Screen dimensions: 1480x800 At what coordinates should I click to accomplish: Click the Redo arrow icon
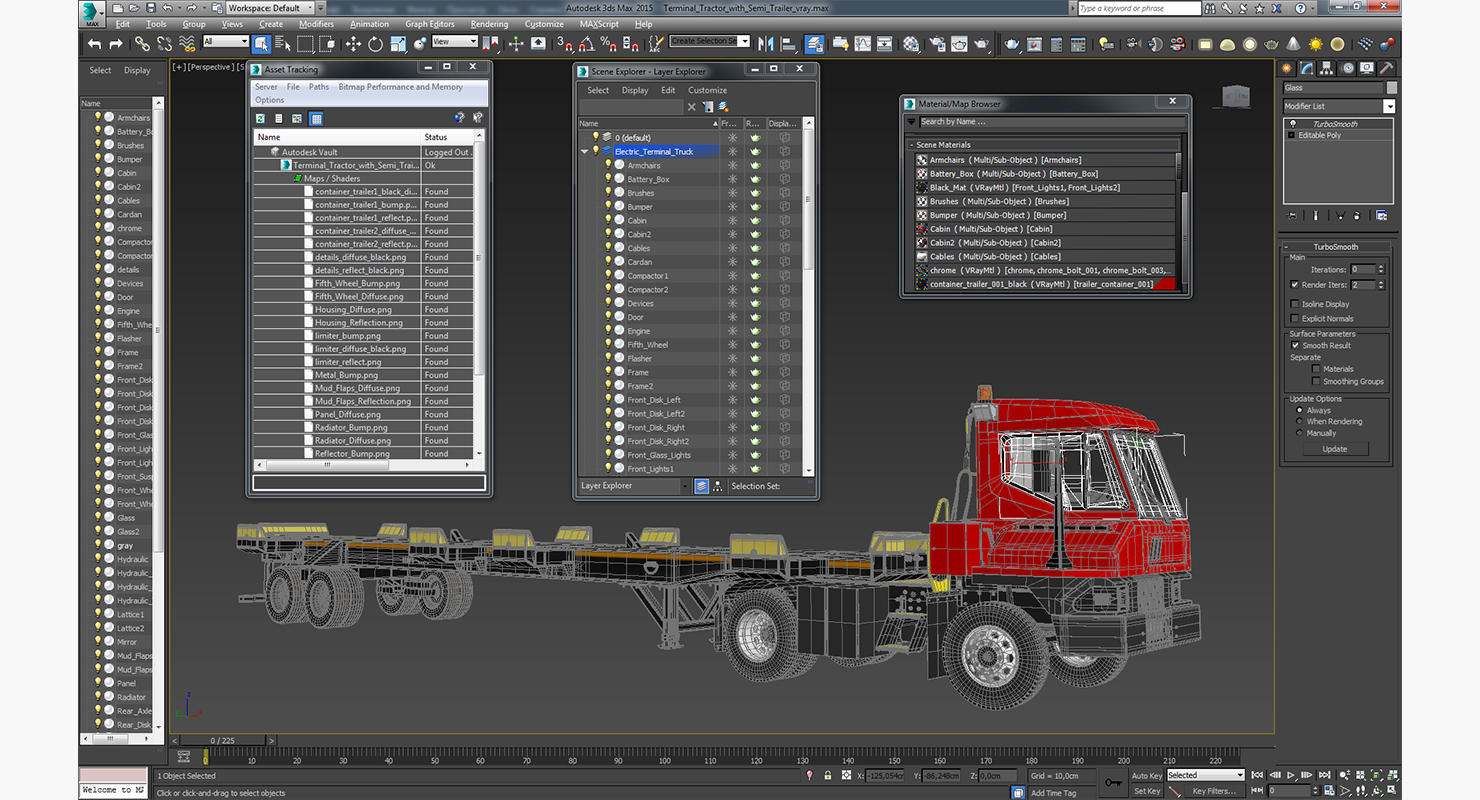coord(116,44)
